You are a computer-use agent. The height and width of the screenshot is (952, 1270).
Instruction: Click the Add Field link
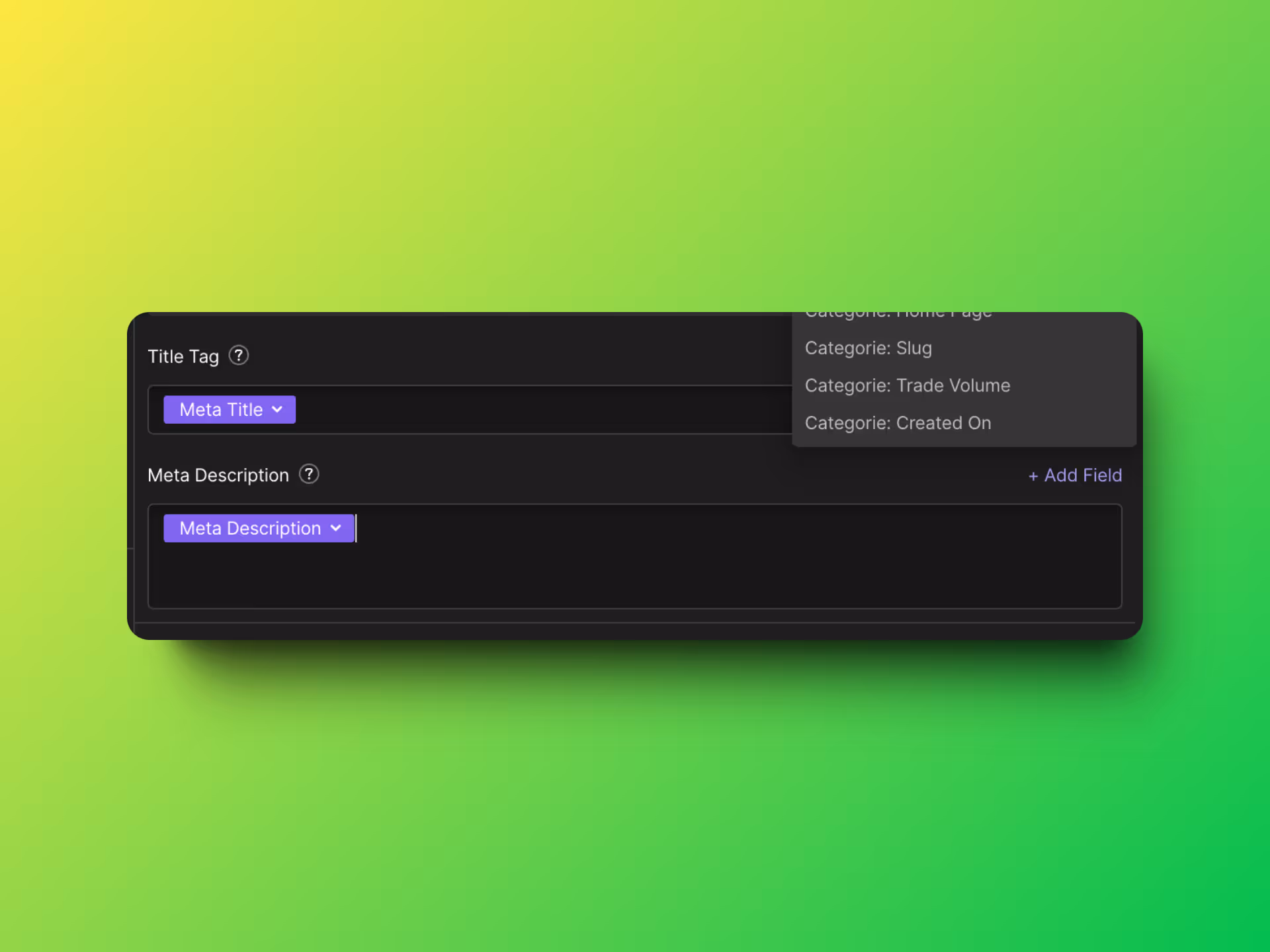[x=1082, y=475]
